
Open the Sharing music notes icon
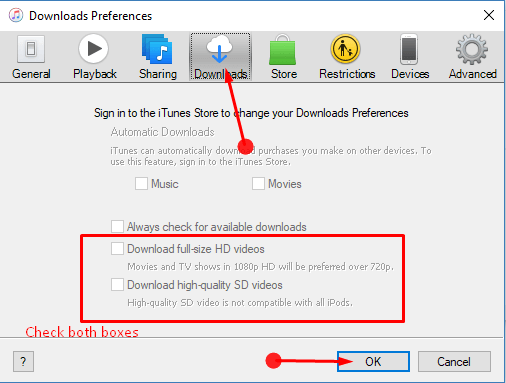point(157,49)
